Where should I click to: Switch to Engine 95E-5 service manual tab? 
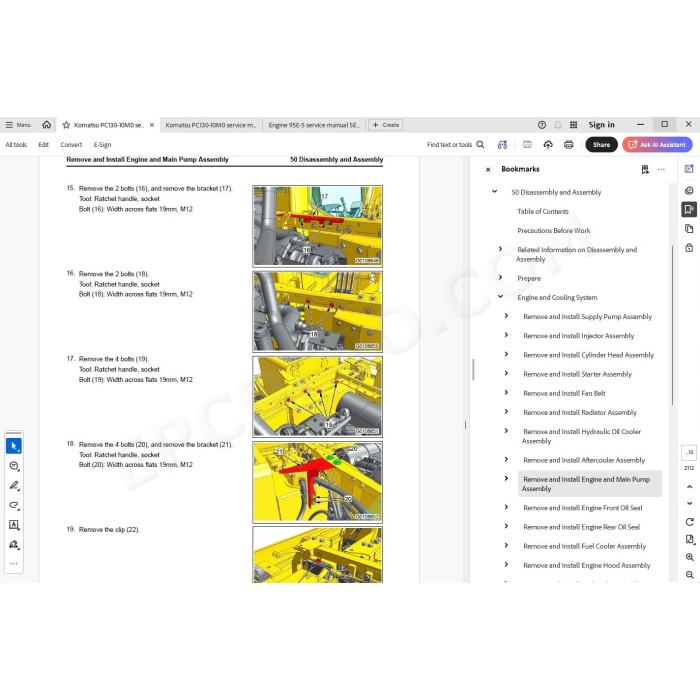(x=314, y=125)
